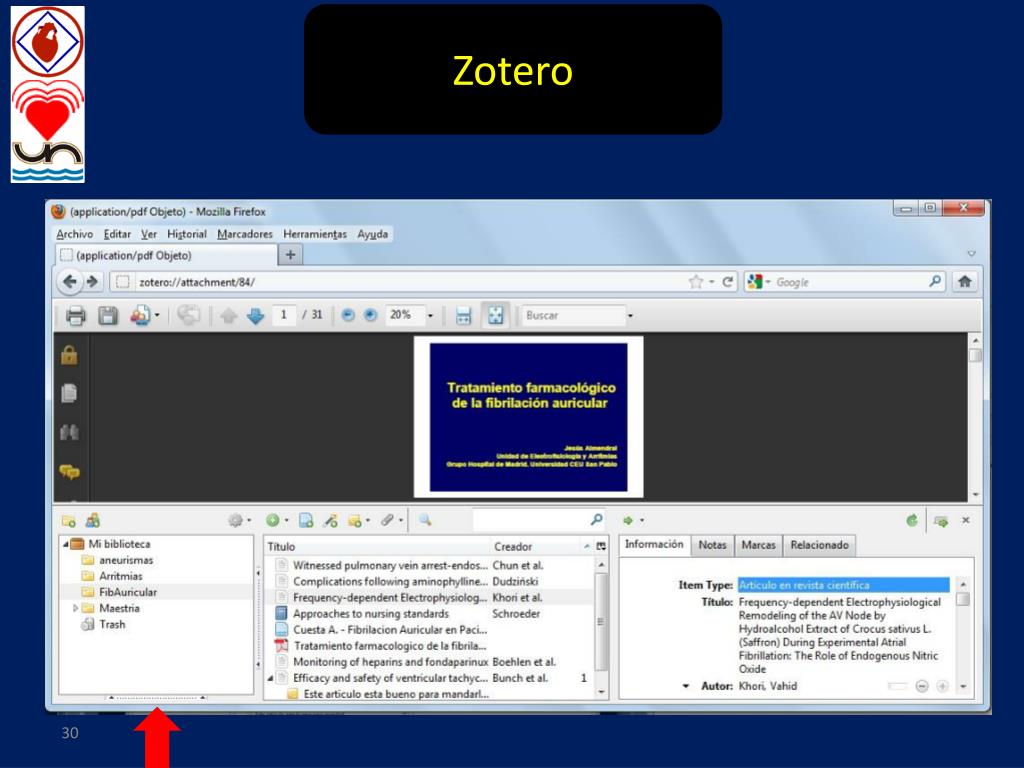Create new item from current page
Viewport: 1024px width, 768px height.
click(306, 520)
